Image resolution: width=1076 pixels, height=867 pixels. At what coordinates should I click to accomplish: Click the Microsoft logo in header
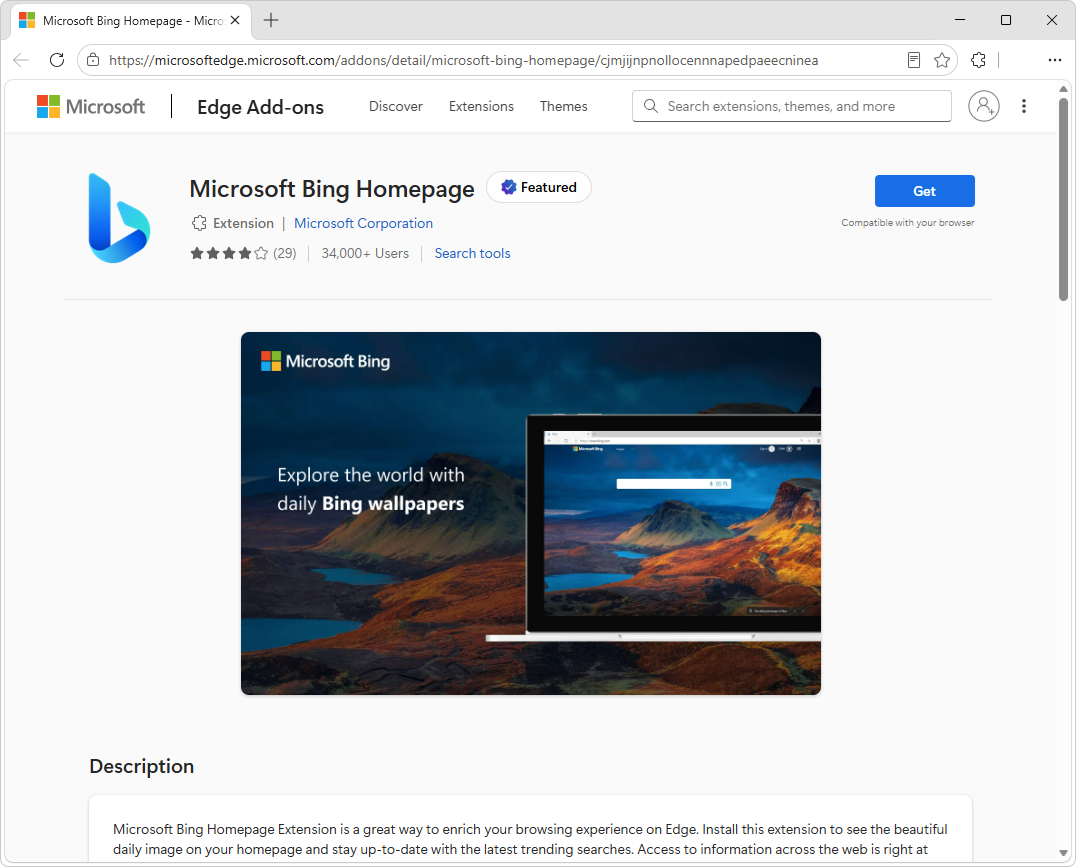(91, 106)
